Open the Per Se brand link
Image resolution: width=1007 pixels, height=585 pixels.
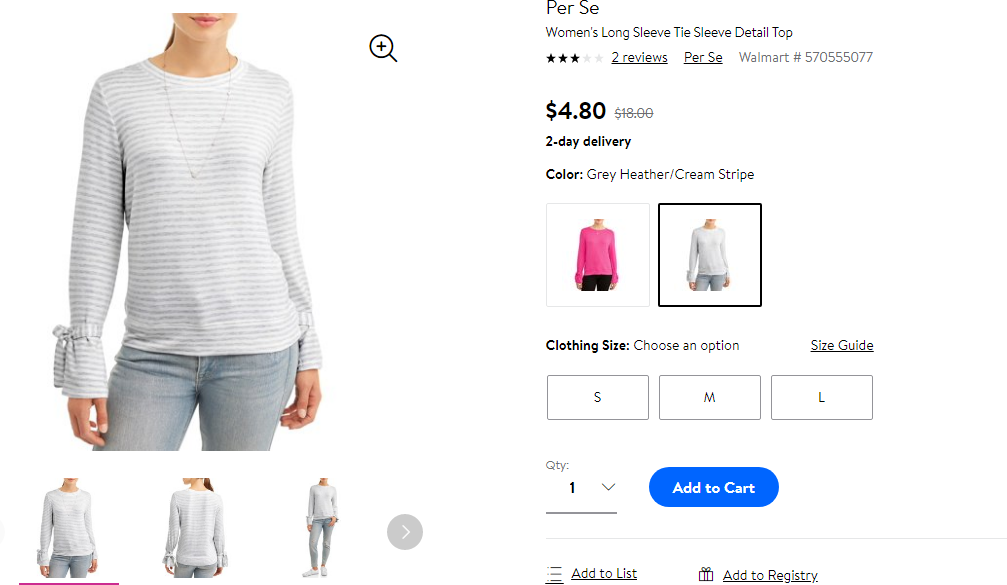point(703,57)
